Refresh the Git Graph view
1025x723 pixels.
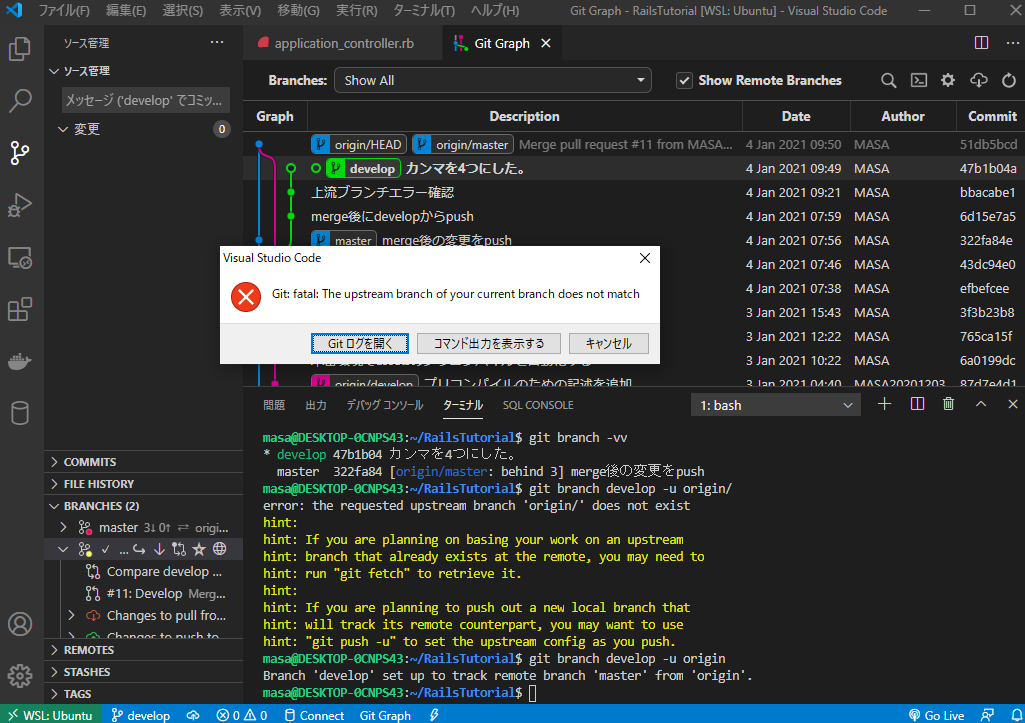(x=1009, y=80)
